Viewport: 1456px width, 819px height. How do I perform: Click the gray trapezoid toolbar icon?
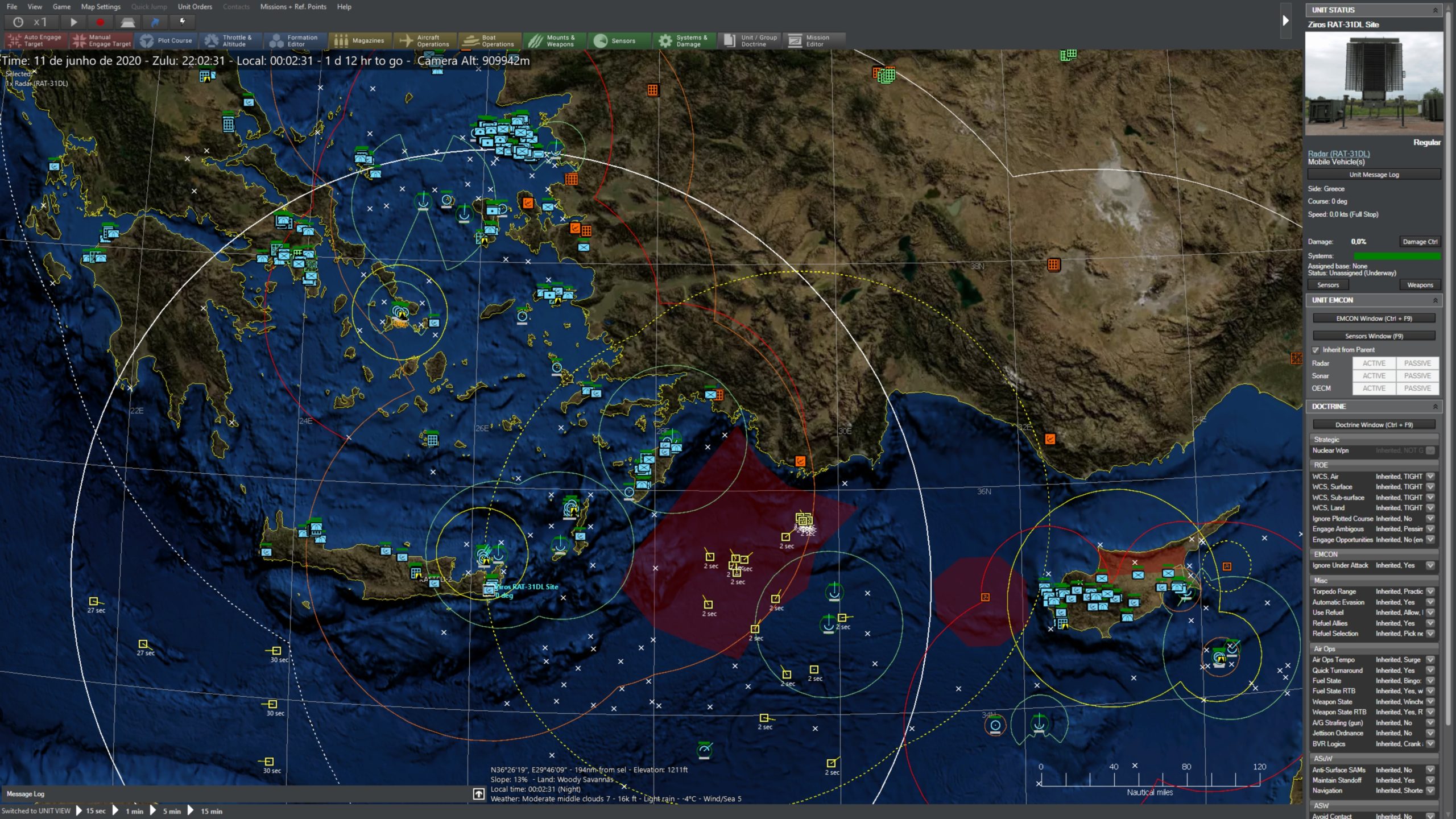coord(127,22)
